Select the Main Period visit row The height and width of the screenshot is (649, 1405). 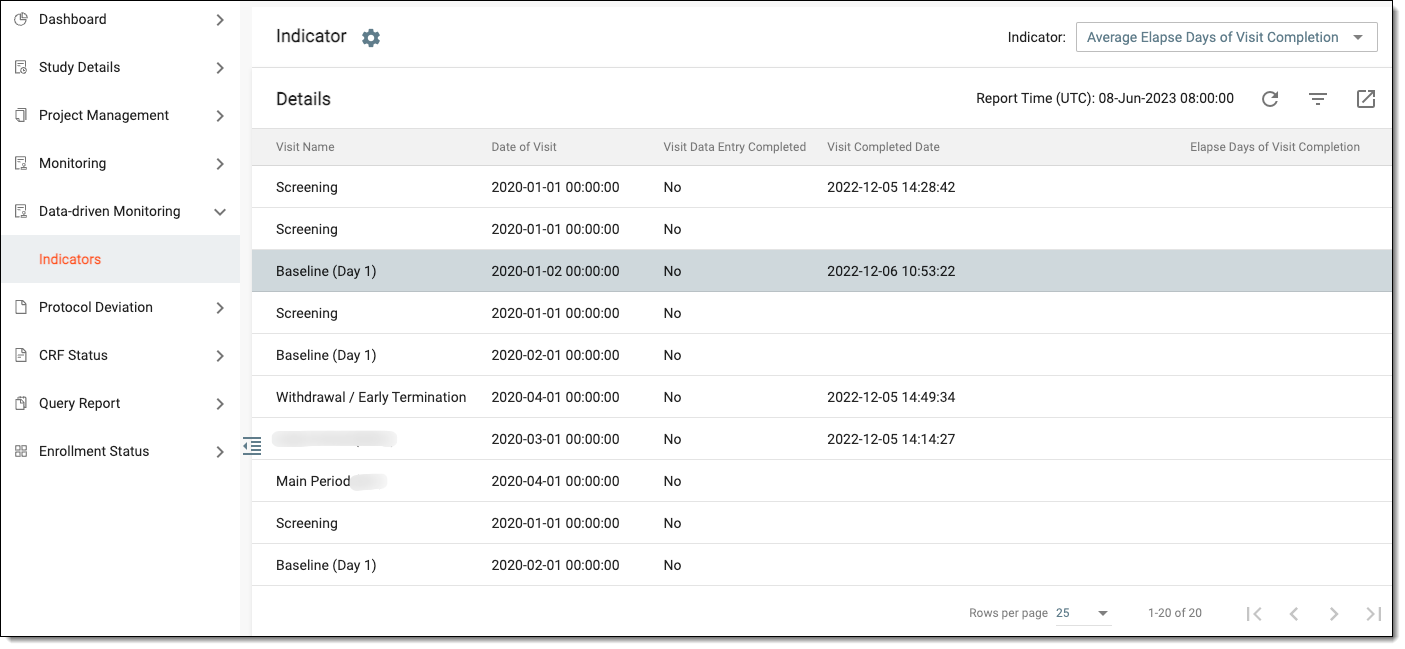[x=822, y=481]
